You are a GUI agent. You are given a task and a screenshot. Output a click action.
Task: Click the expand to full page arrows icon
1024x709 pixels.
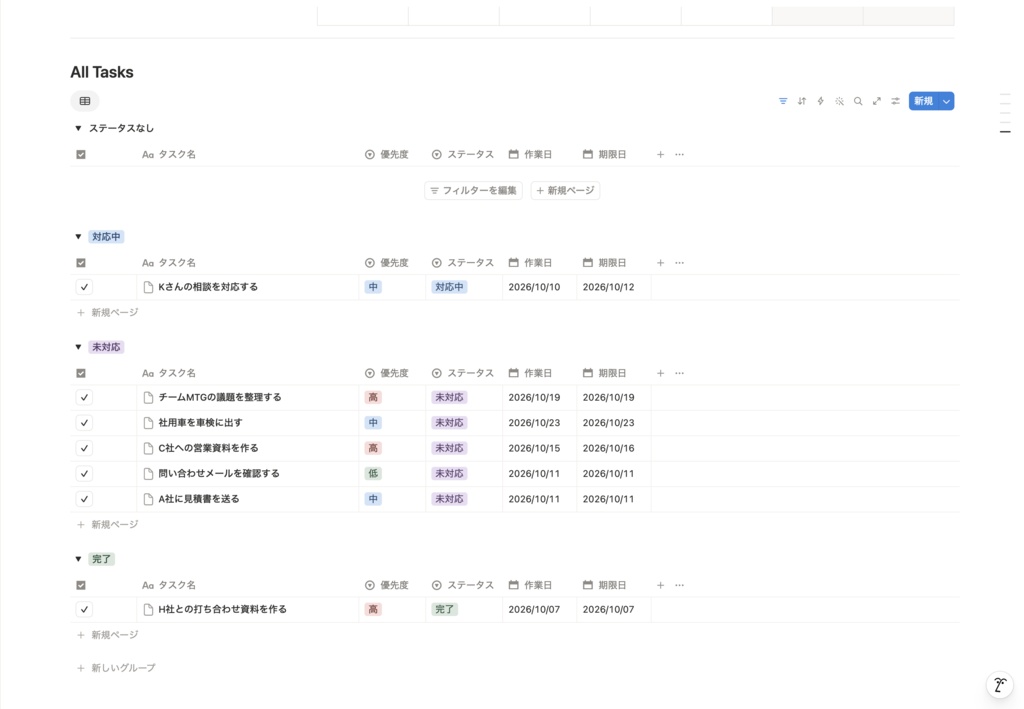(x=876, y=101)
